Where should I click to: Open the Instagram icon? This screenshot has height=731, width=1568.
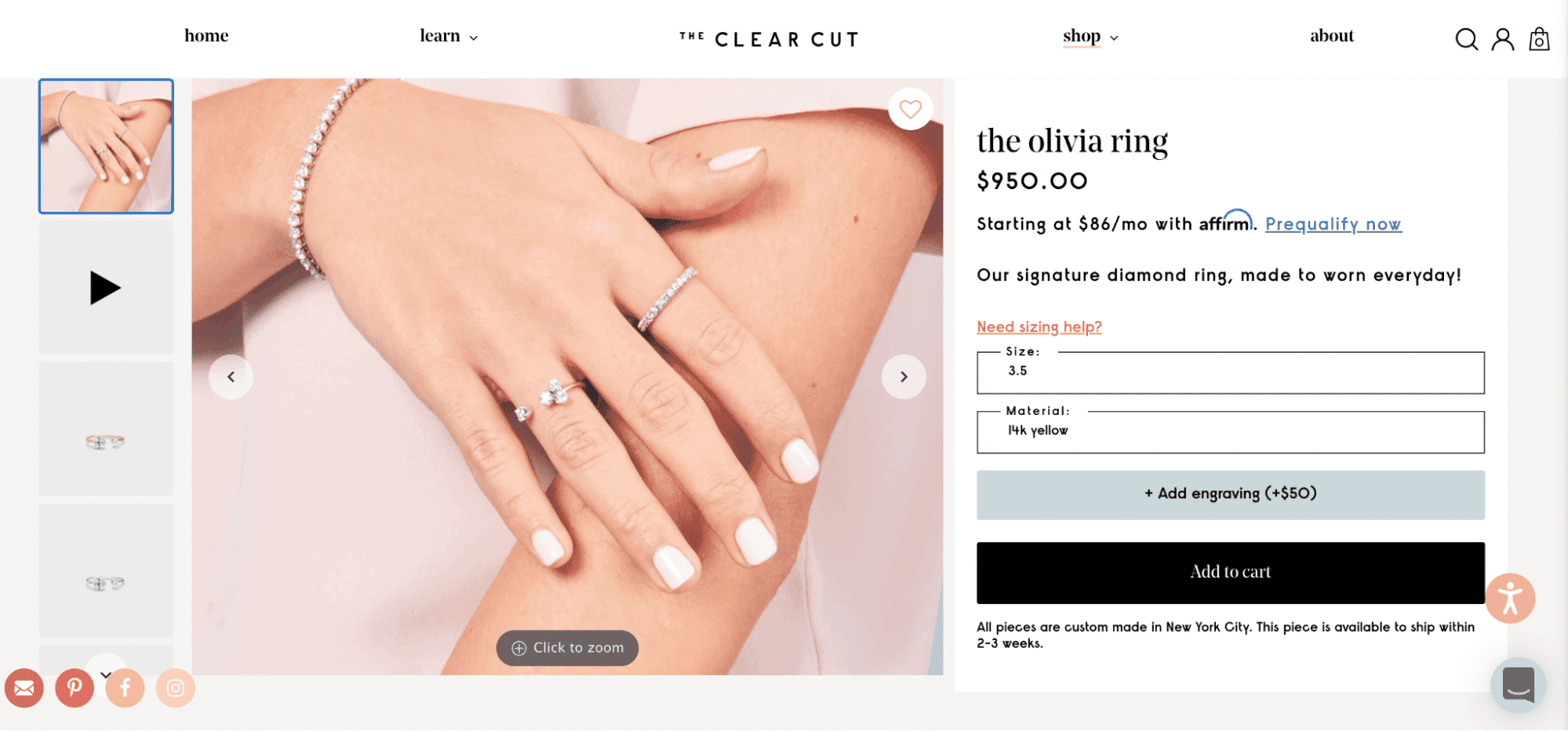click(x=176, y=688)
